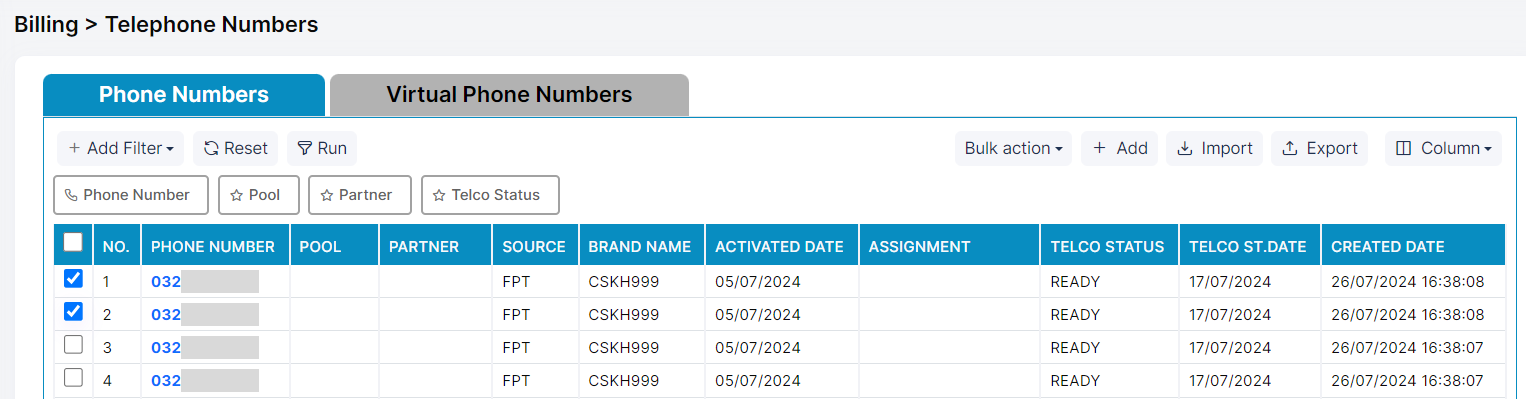Check the row 4 checkbox
This screenshot has height=399, width=1526.
(x=73, y=378)
